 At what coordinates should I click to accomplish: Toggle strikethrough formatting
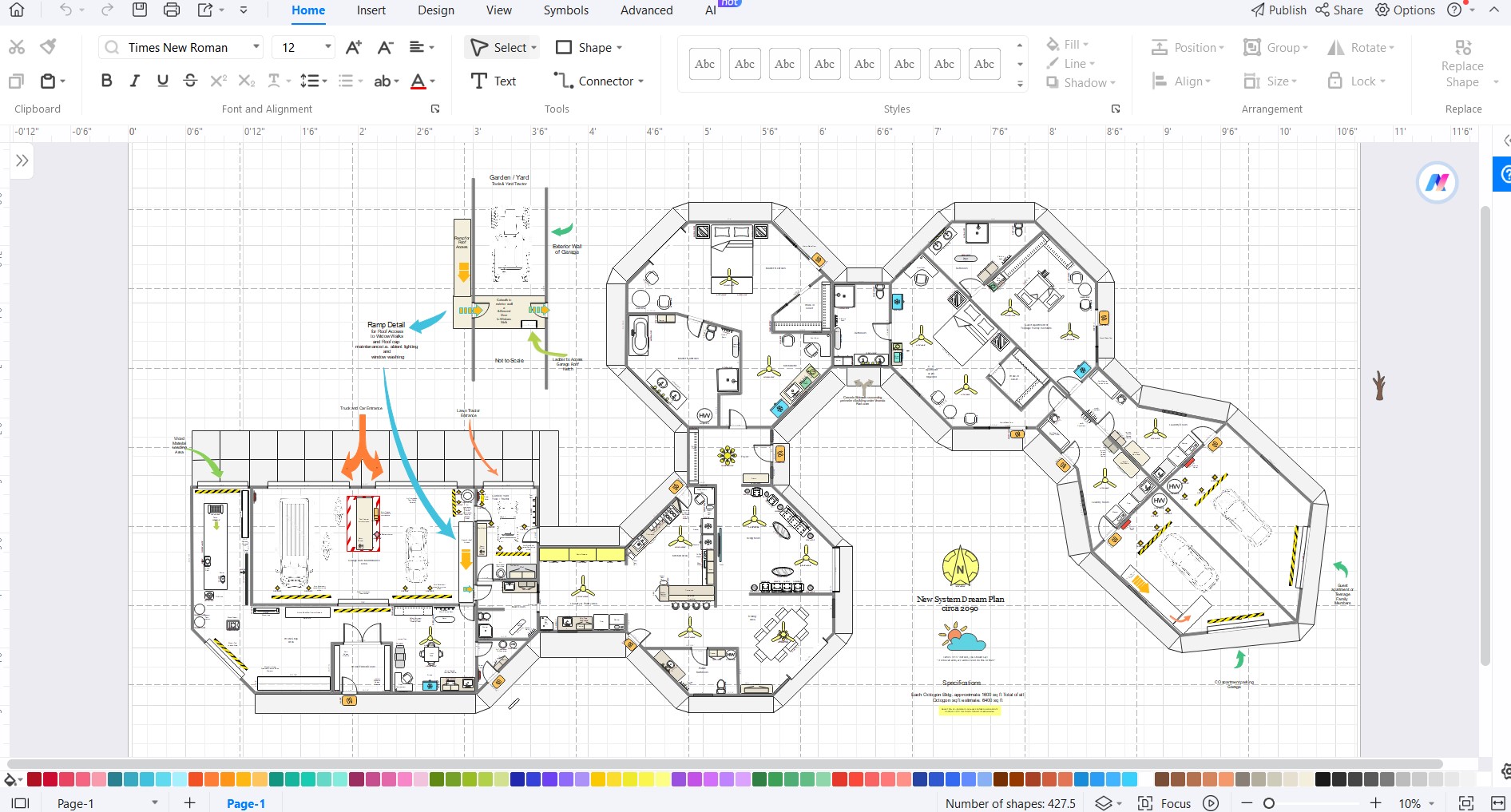tap(190, 81)
